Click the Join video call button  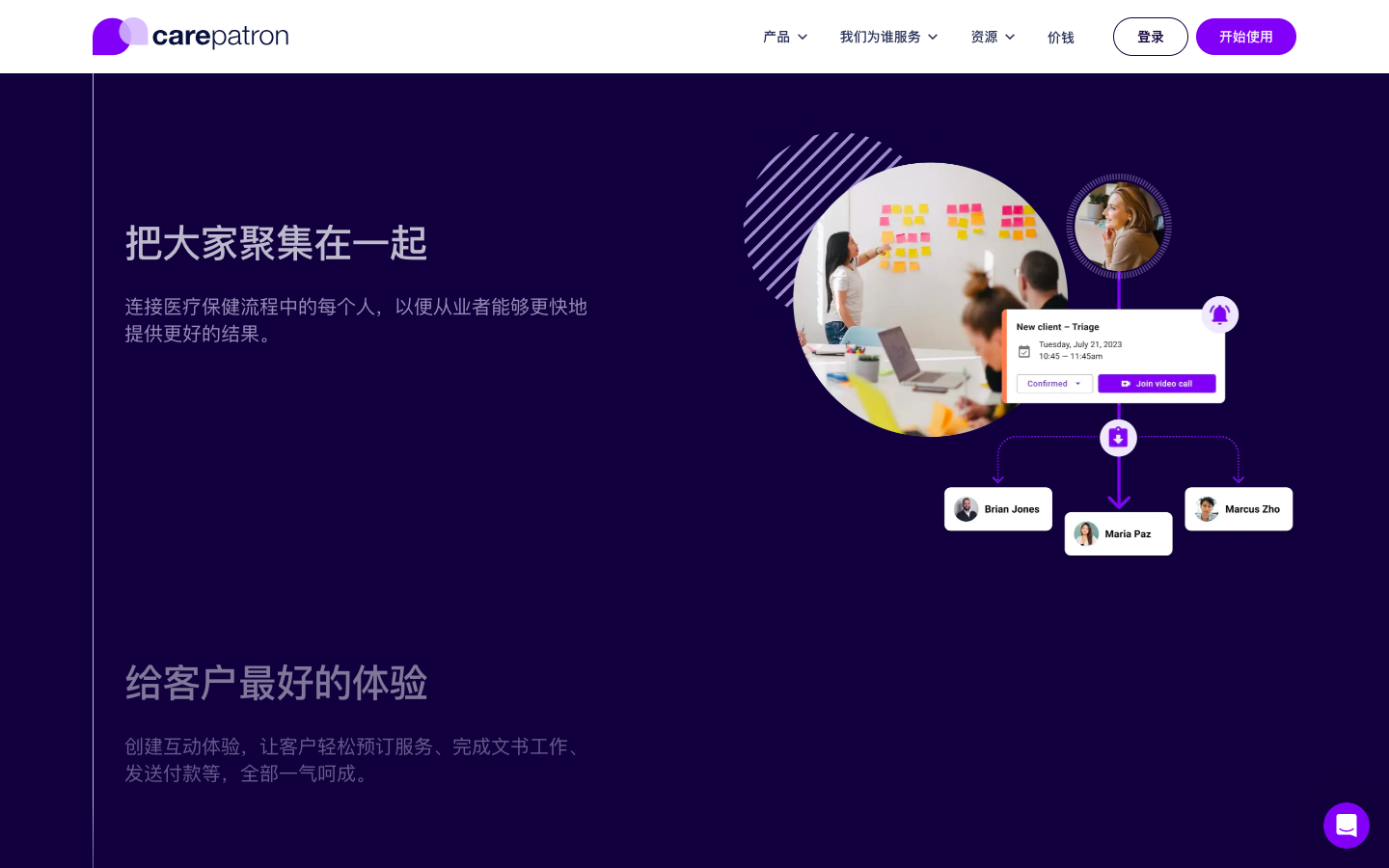pos(1157,383)
